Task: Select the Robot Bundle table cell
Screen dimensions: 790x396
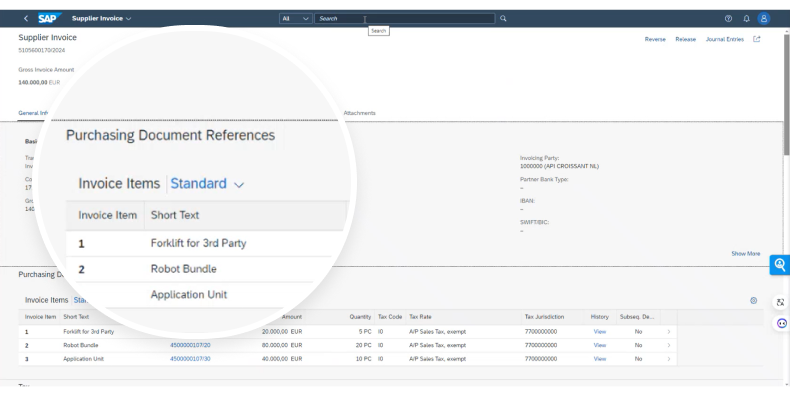Action: [x=81, y=345]
